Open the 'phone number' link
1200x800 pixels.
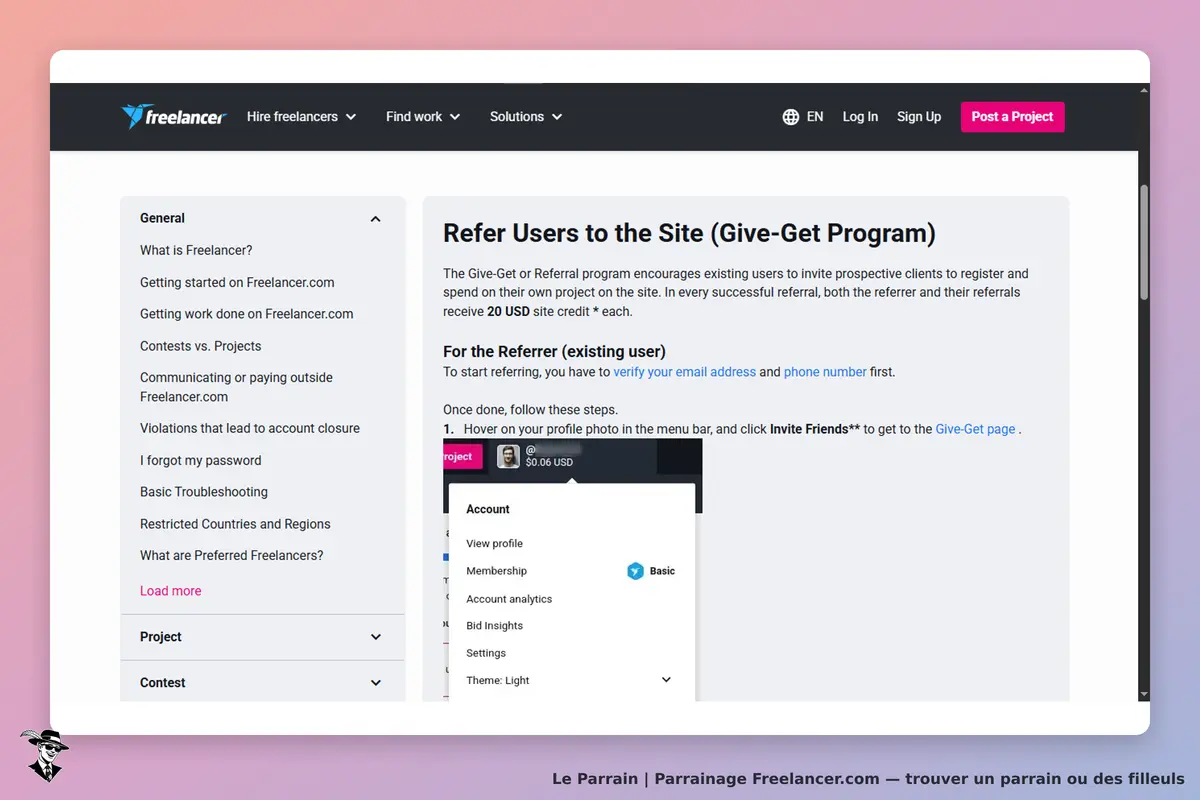(825, 372)
